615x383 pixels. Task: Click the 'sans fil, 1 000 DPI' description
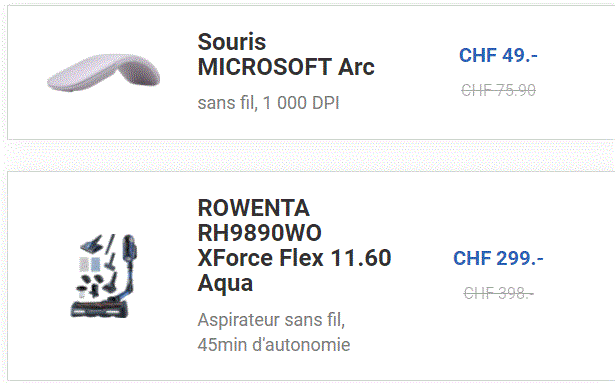tap(268, 103)
